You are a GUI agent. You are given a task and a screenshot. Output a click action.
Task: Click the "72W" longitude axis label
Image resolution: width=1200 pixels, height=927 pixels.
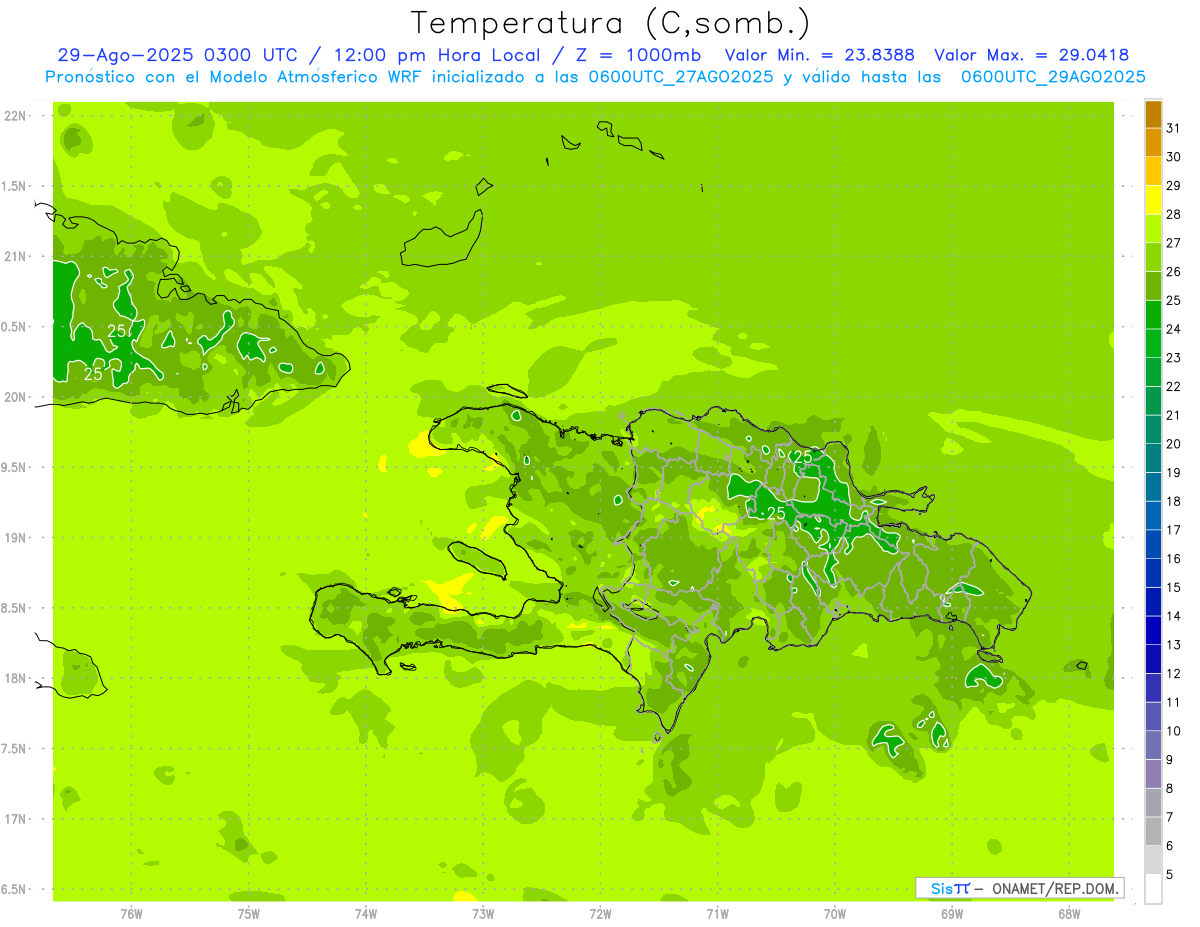[x=600, y=914]
